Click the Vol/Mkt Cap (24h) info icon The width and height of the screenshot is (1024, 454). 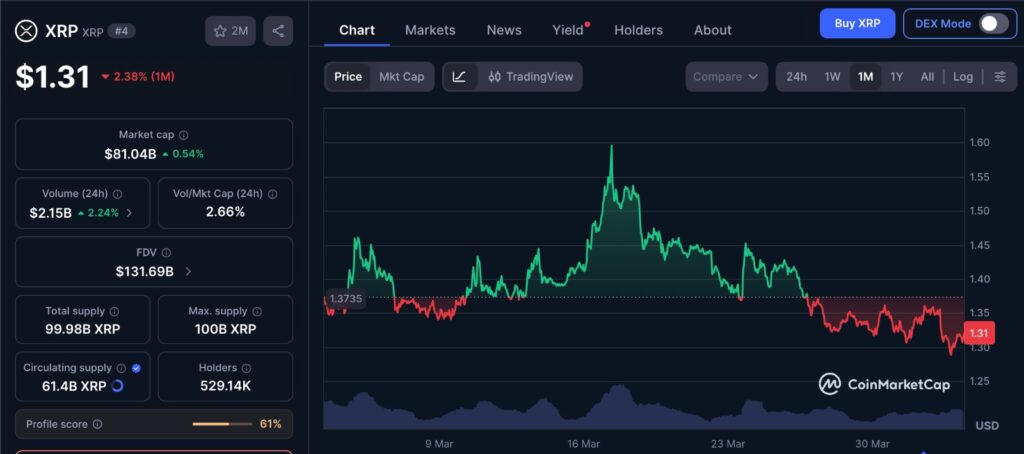click(x=272, y=194)
